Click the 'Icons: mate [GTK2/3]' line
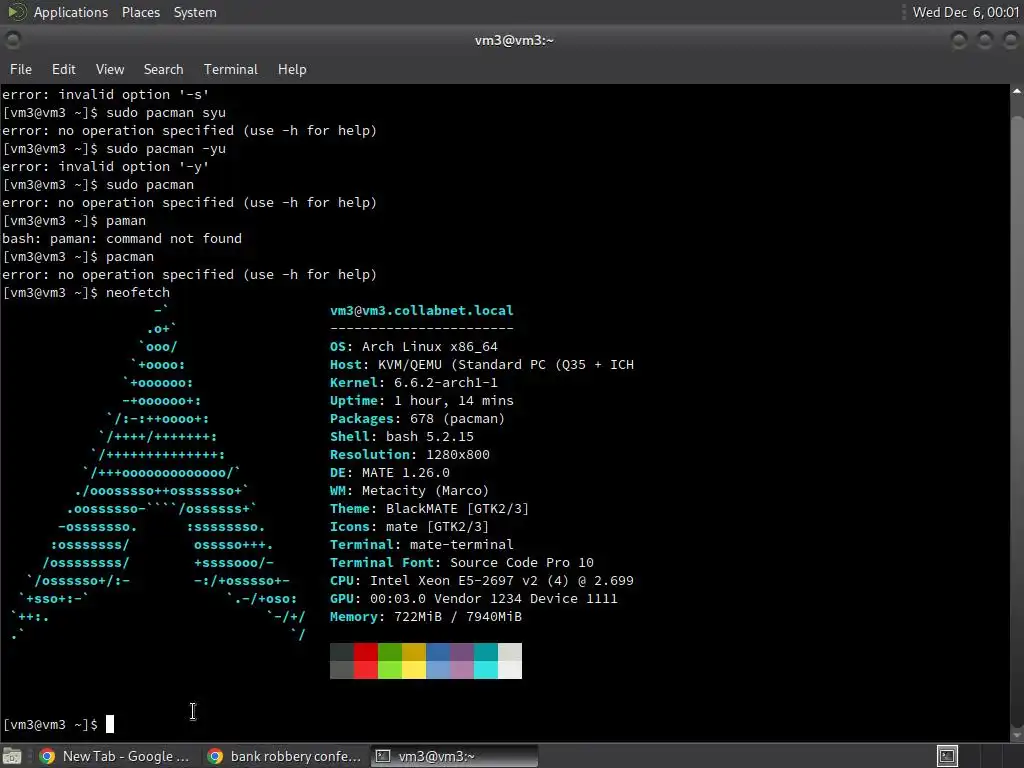This screenshot has width=1024, height=768. click(x=409, y=527)
